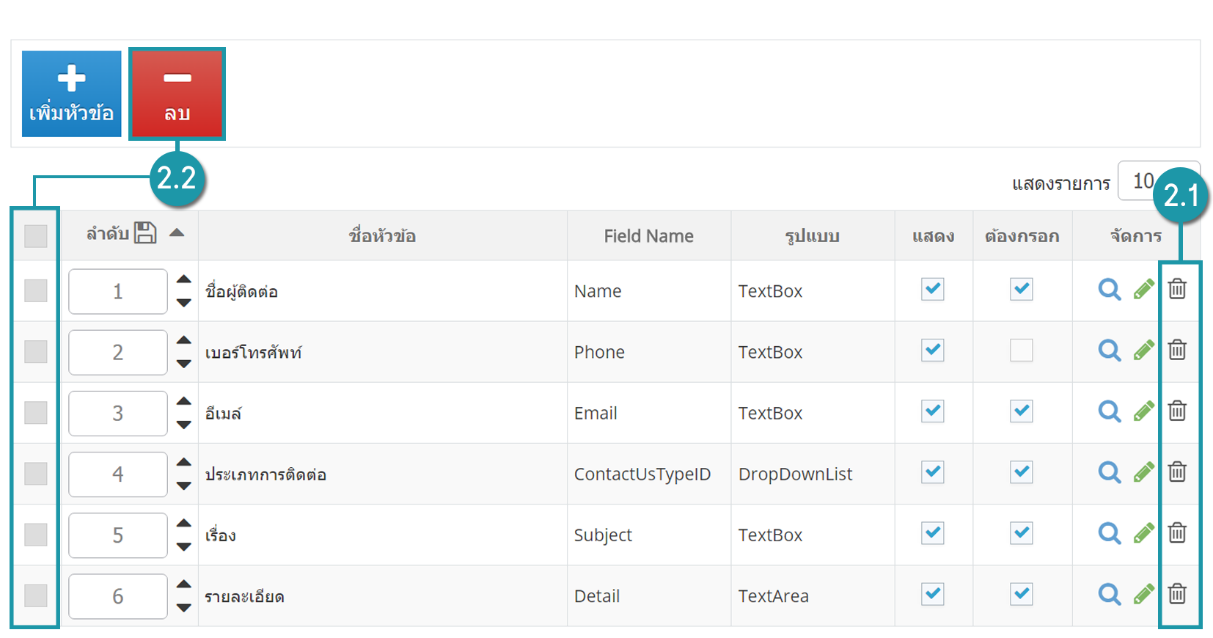Image resolution: width=1213 pixels, height=638 pixels.
Task: View Email row with magnifier icon
Action: [1110, 411]
